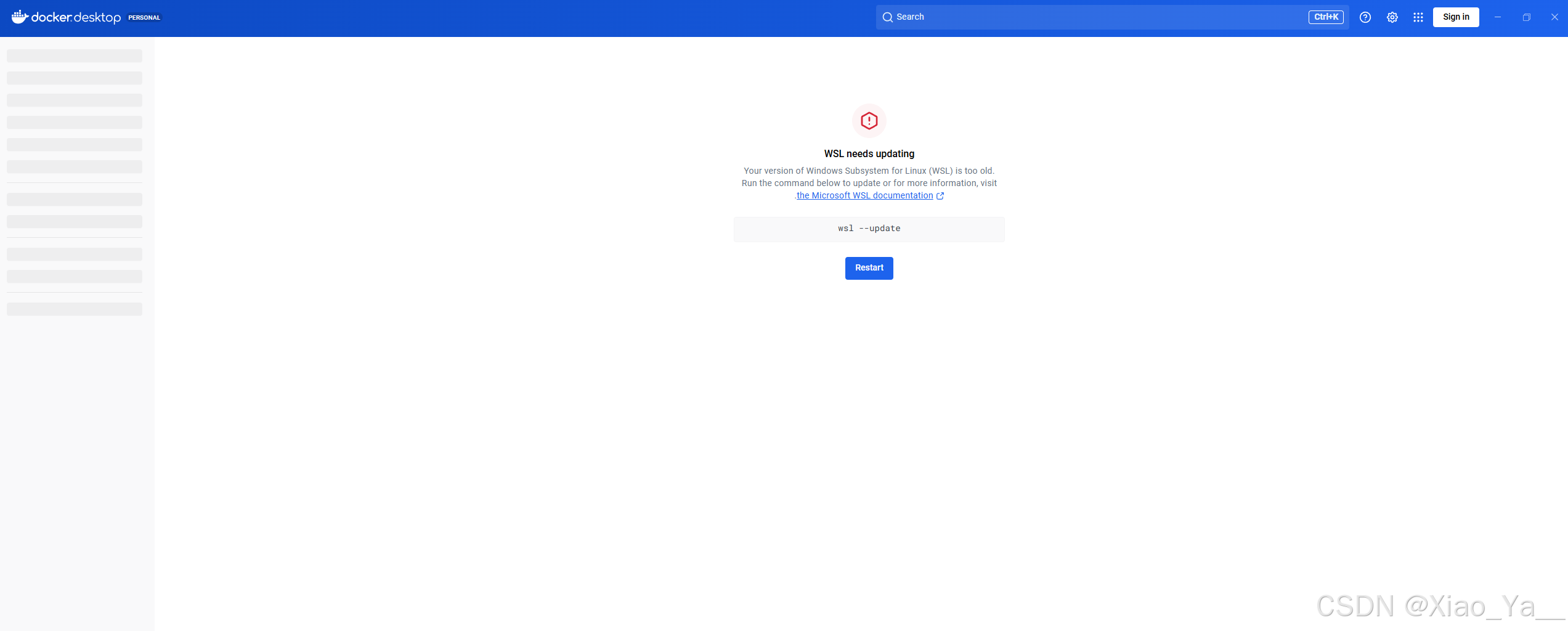The height and width of the screenshot is (631, 1568).
Task: Click the Ctrl+K shortcut badge
Action: [1326, 17]
